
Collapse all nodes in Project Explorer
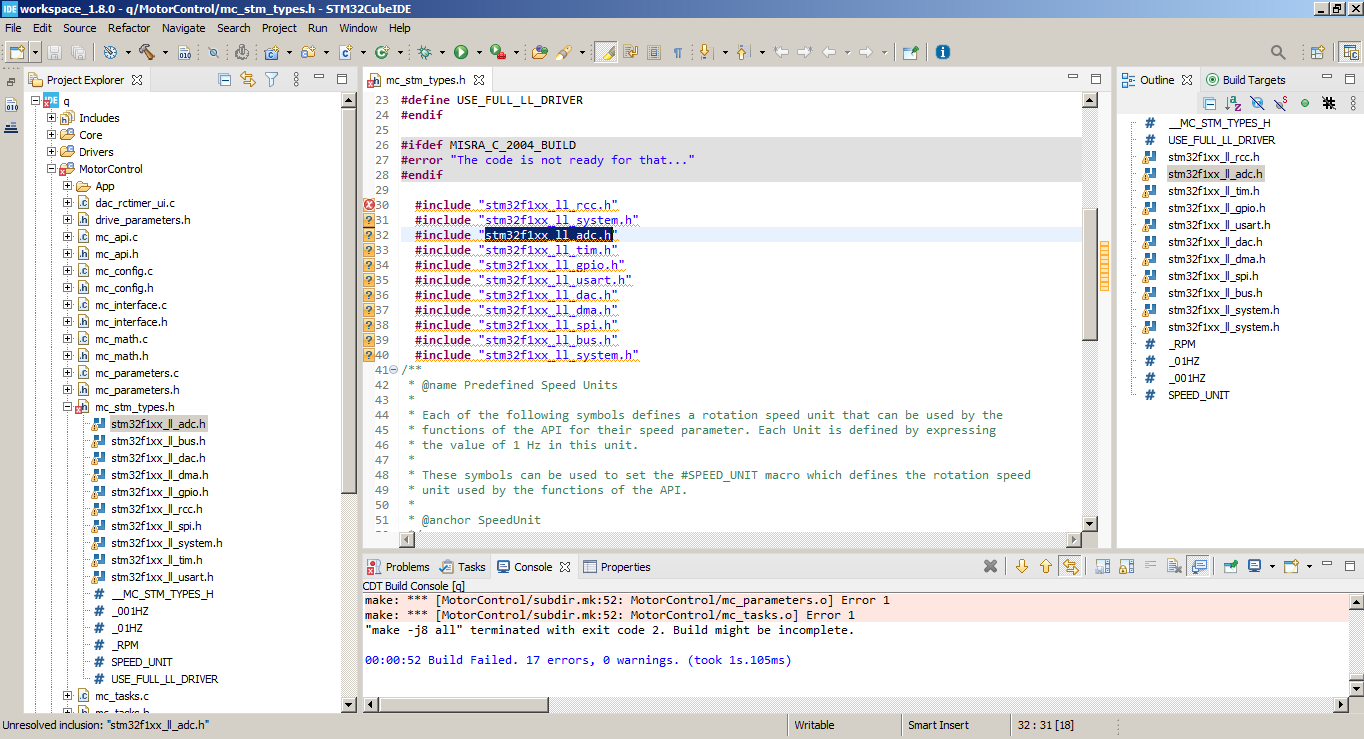[225, 81]
